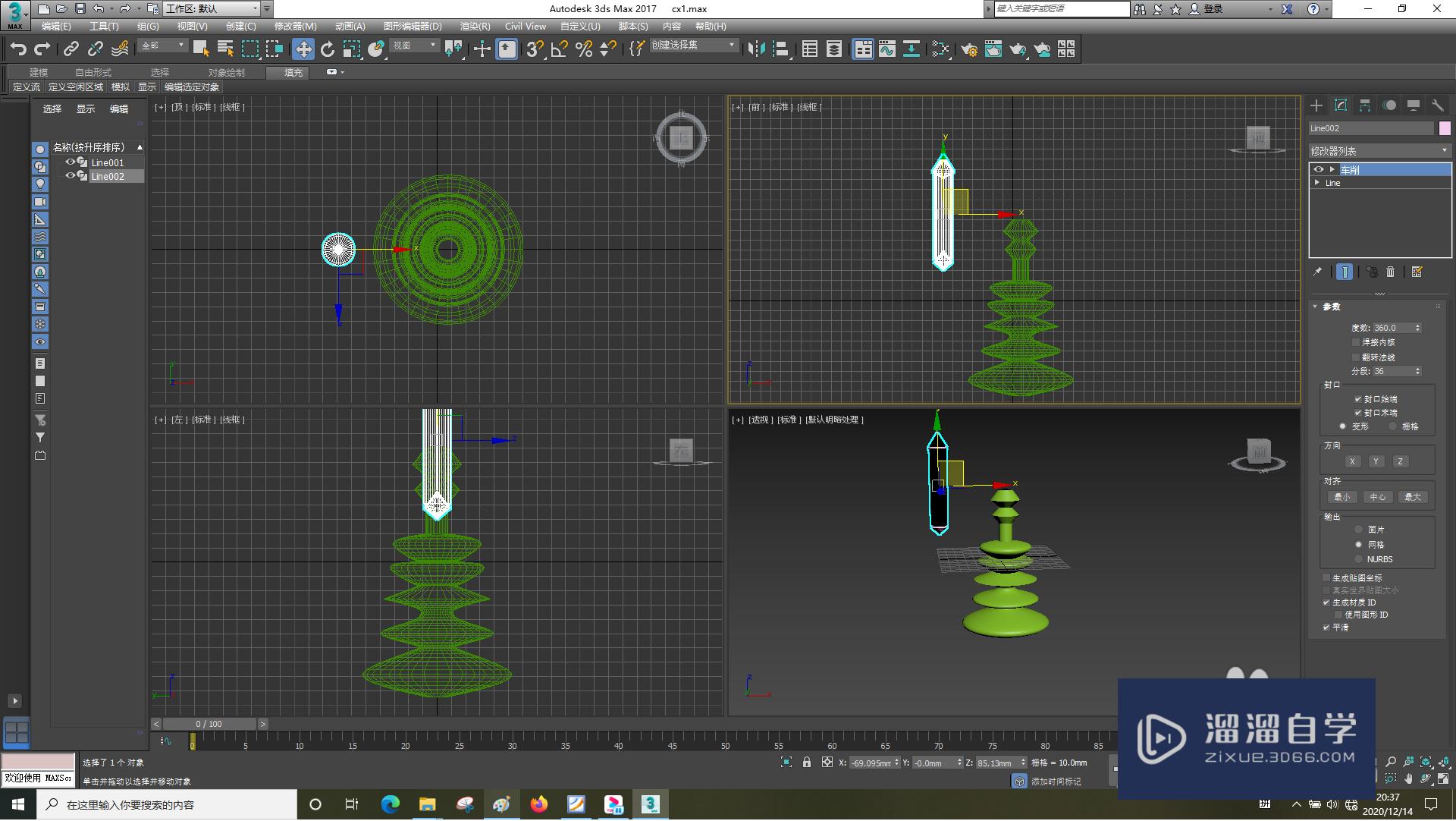Viewport: 1456px width, 821px height.
Task: Open reference coordinate 视图 dropdown
Action: (x=414, y=46)
